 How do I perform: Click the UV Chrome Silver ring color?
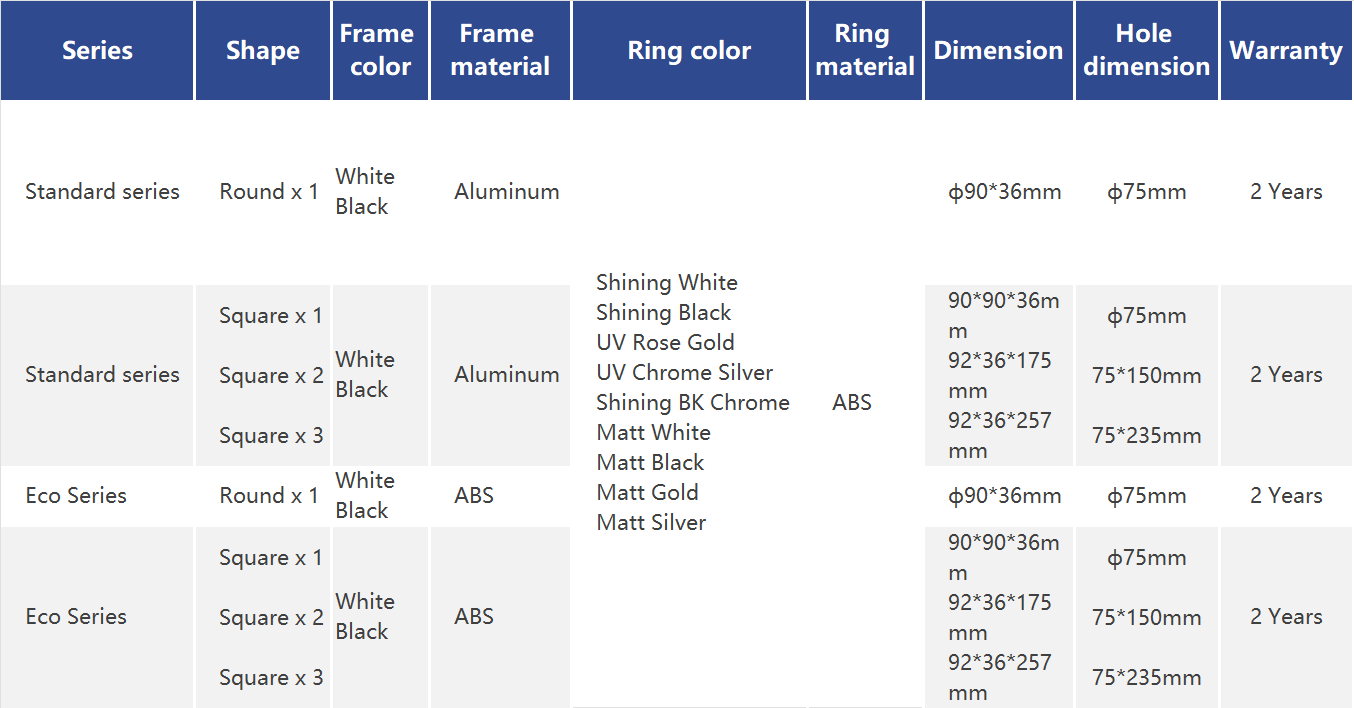pos(684,373)
